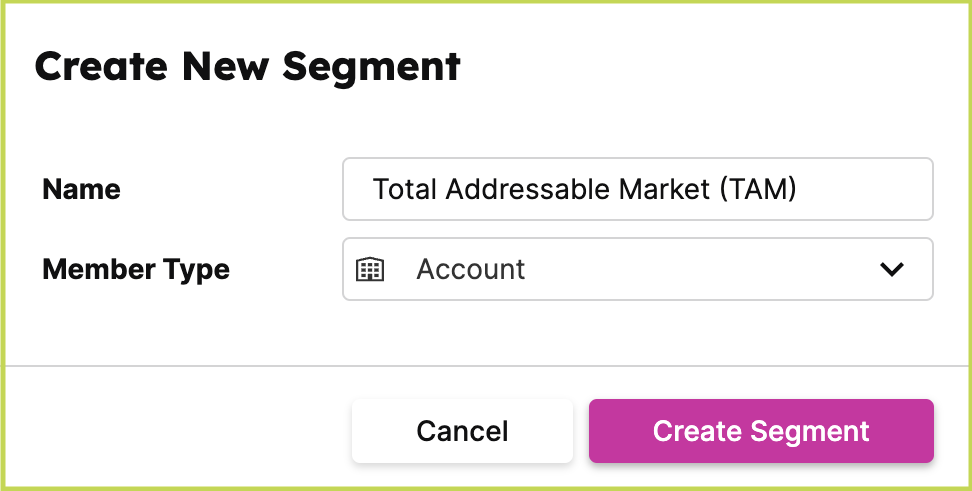This screenshot has height=491, width=972.
Task: Select the Account text in Member Type
Action: 470,269
